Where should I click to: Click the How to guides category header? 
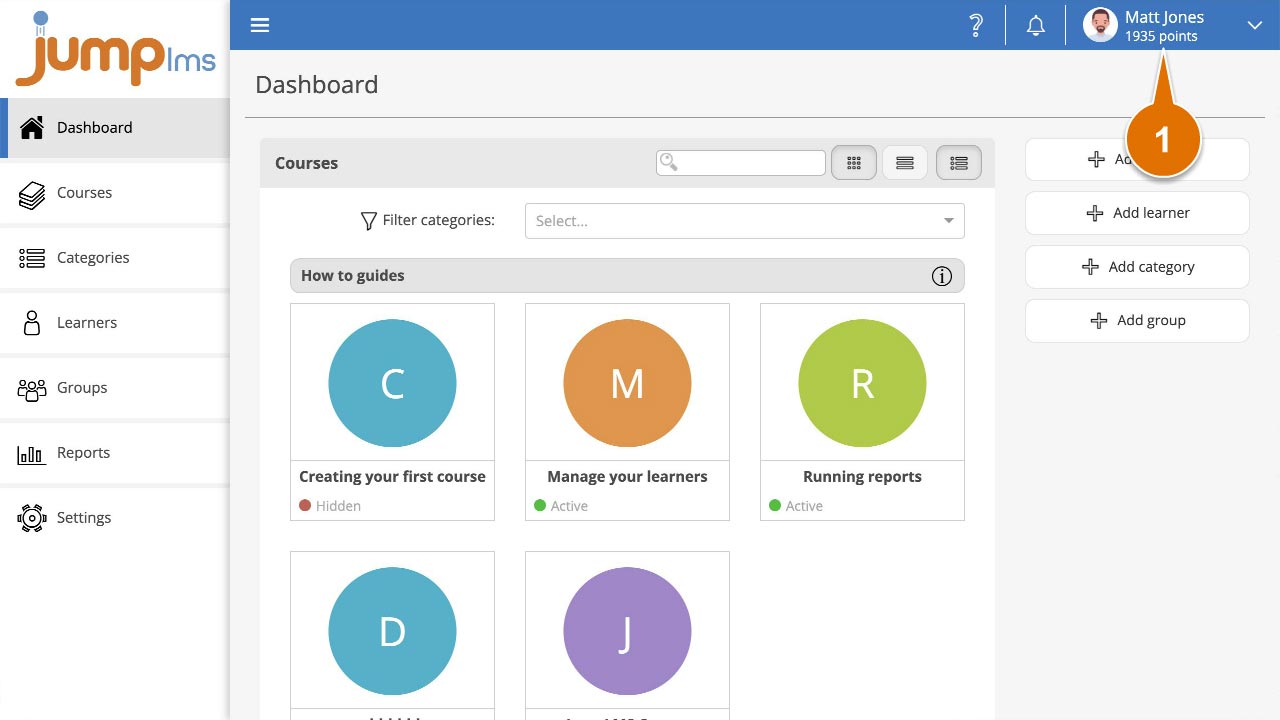(627, 276)
